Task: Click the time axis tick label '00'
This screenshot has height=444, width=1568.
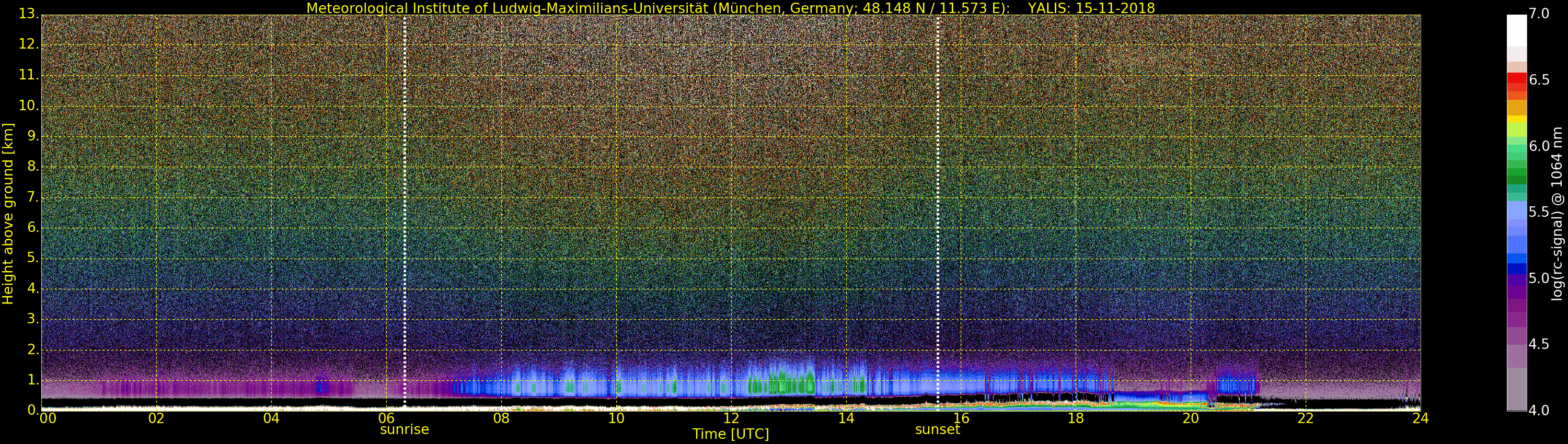Action: (x=48, y=418)
